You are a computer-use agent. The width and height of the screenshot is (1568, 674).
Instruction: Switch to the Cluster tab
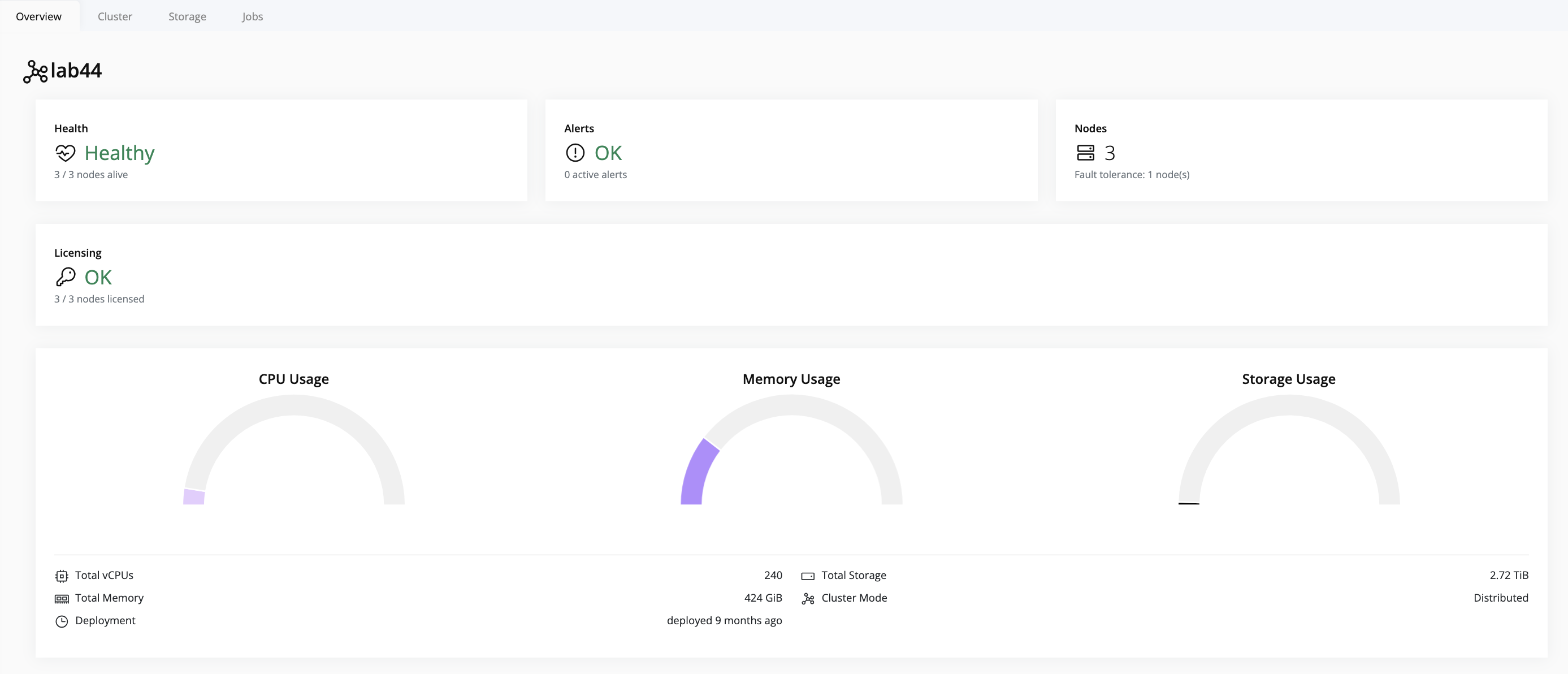click(x=114, y=16)
